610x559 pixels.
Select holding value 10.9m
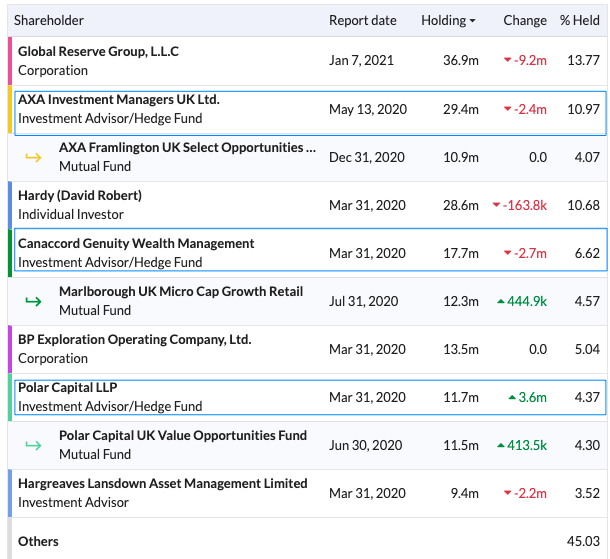click(x=461, y=157)
